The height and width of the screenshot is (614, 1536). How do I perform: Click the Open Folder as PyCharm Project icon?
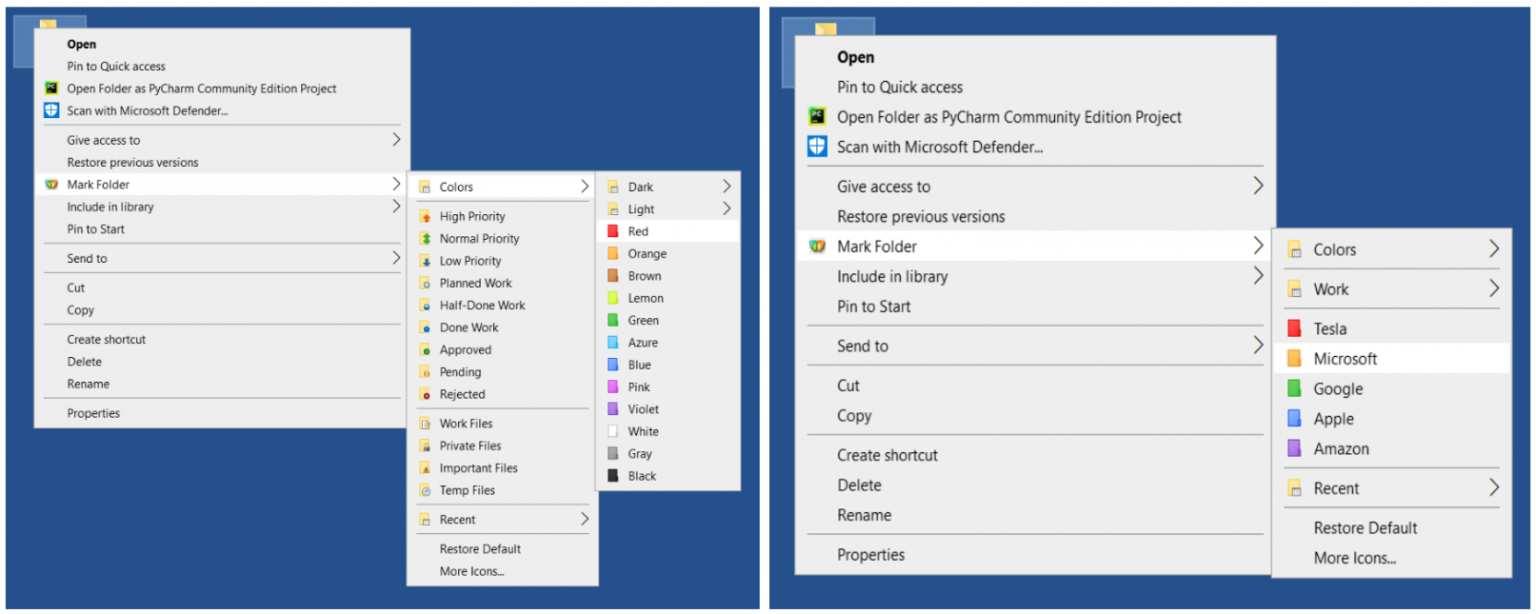point(53,88)
